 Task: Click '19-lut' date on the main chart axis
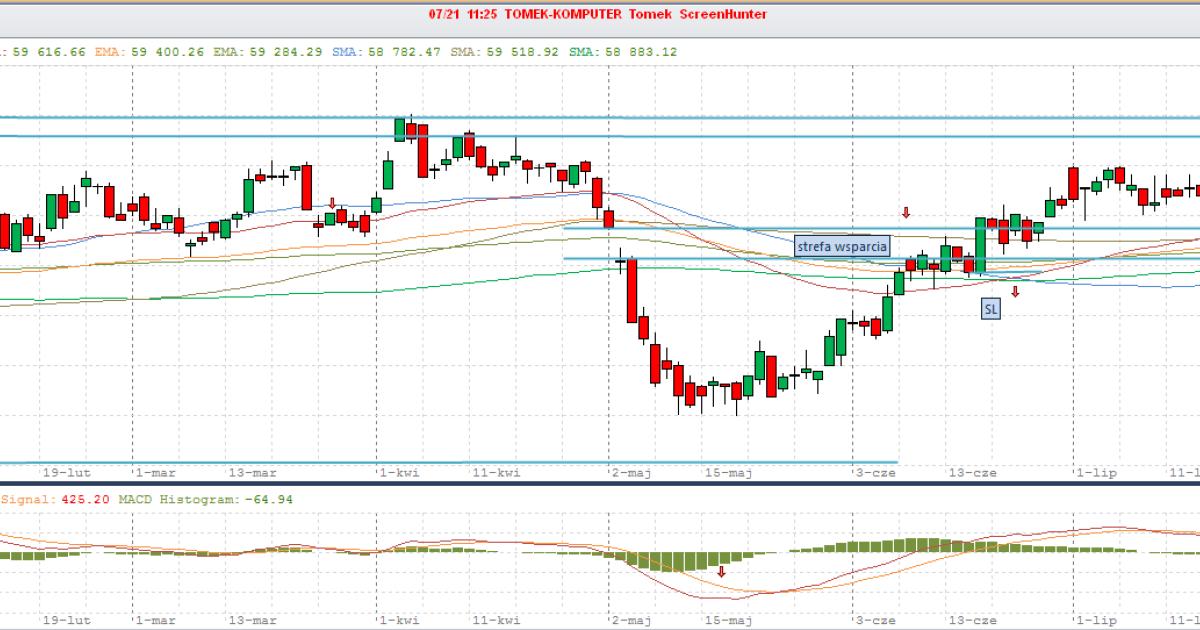point(68,471)
